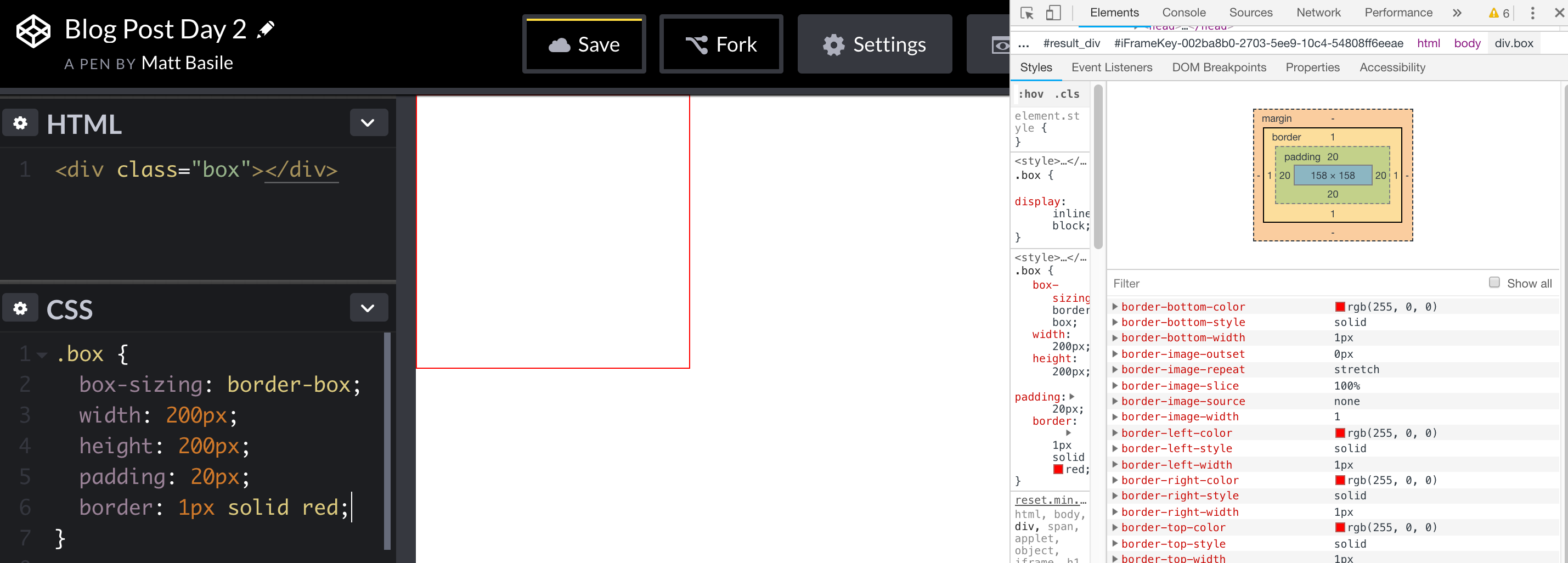1568x563 pixels.
Task: Switch to the Console tab
Action: [1183, 12]
